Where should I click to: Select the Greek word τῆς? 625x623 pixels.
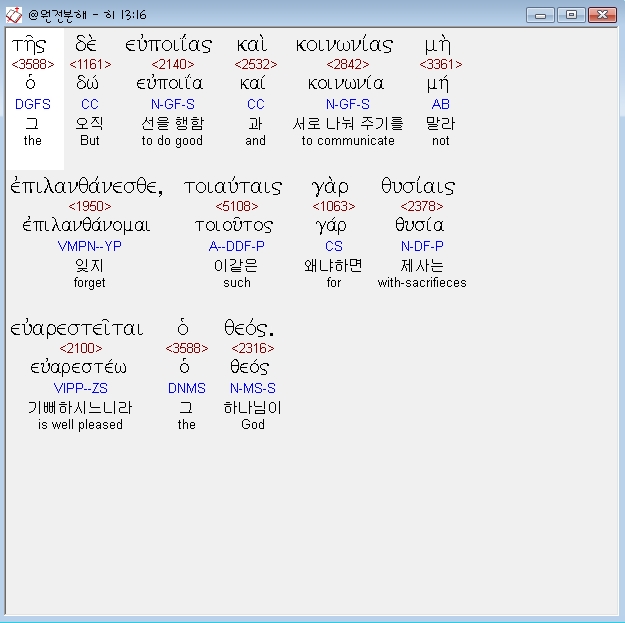29,45
